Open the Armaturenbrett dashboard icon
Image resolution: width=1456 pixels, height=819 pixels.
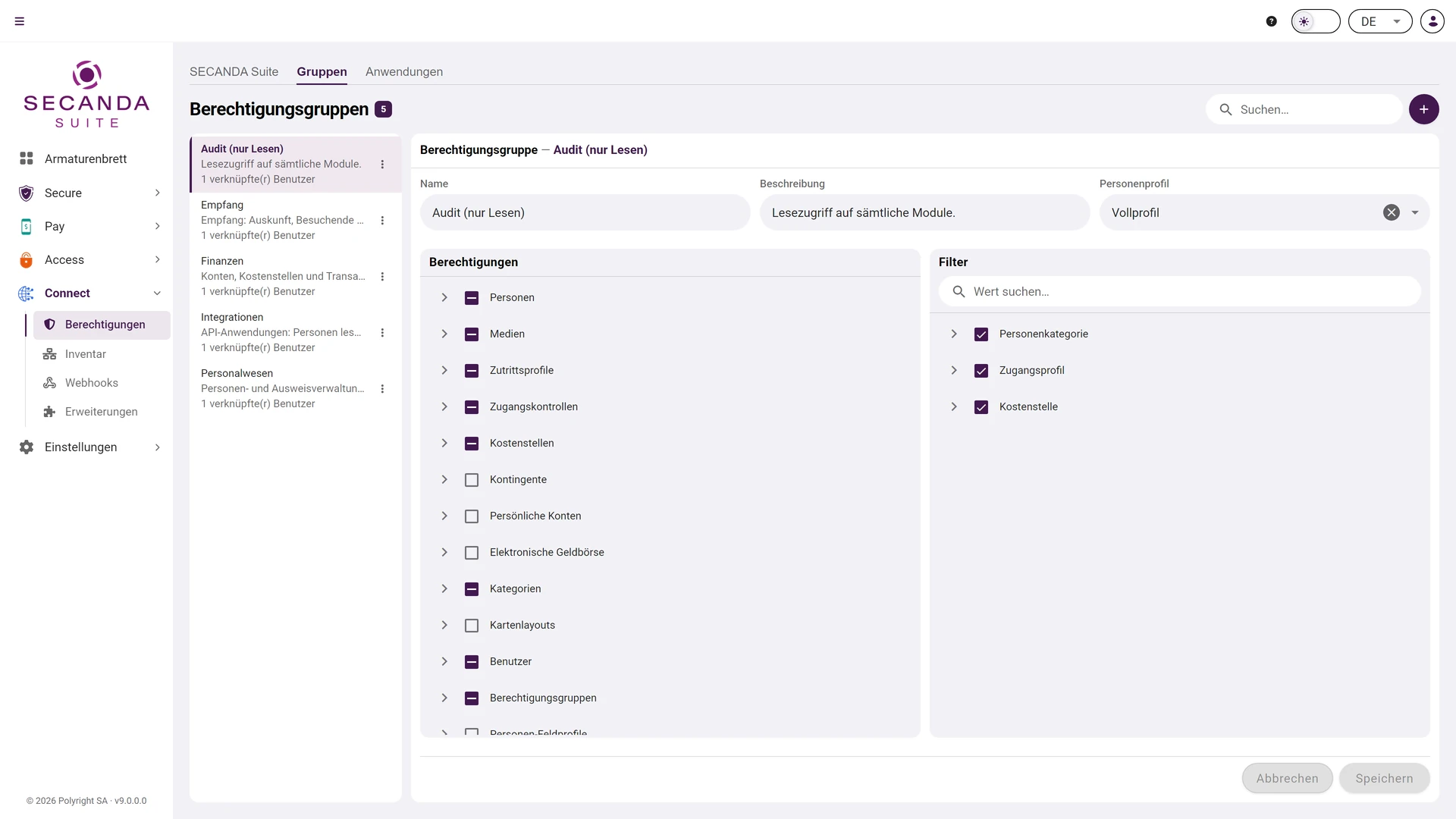tap(27, 158)
